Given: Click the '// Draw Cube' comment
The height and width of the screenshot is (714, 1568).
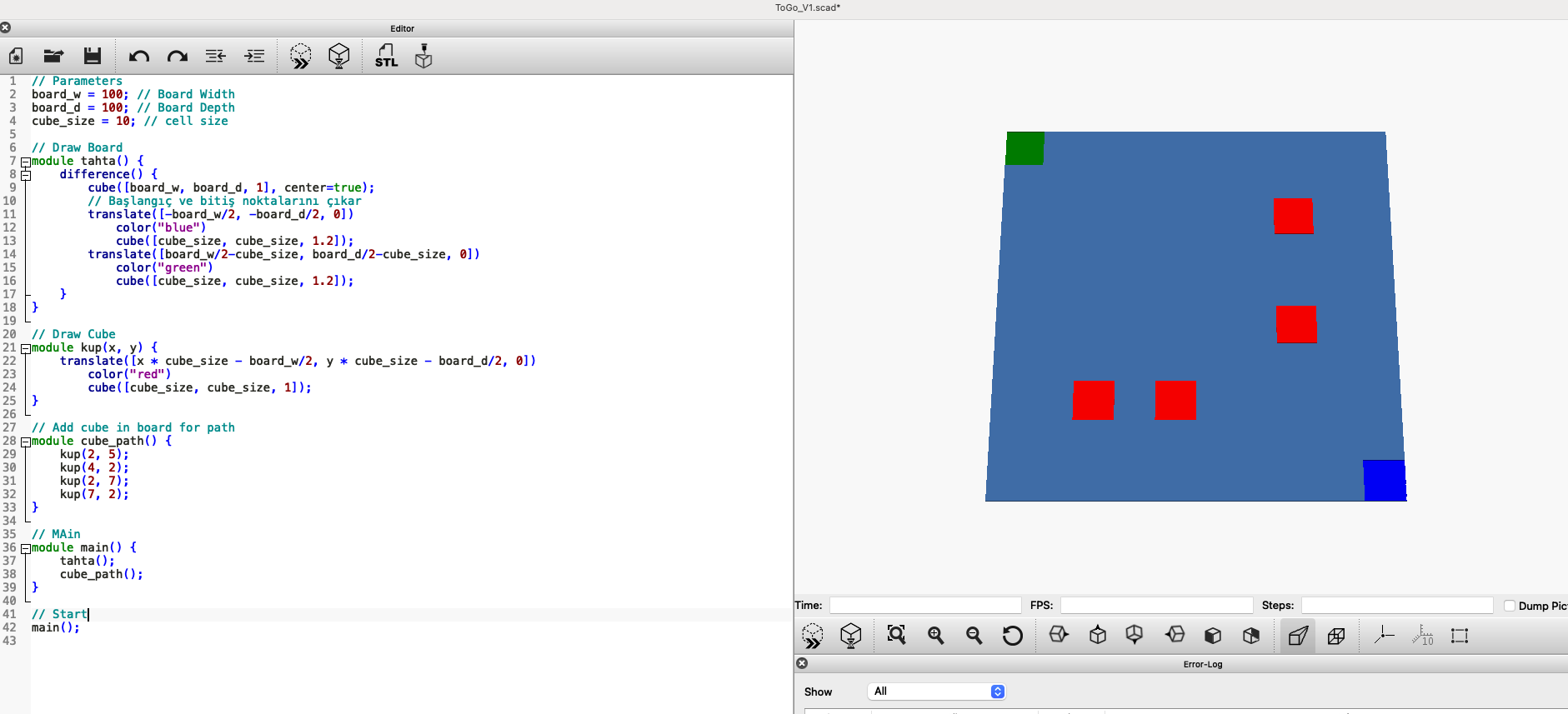Looking at the screenshot, I should tap(73, 334).
